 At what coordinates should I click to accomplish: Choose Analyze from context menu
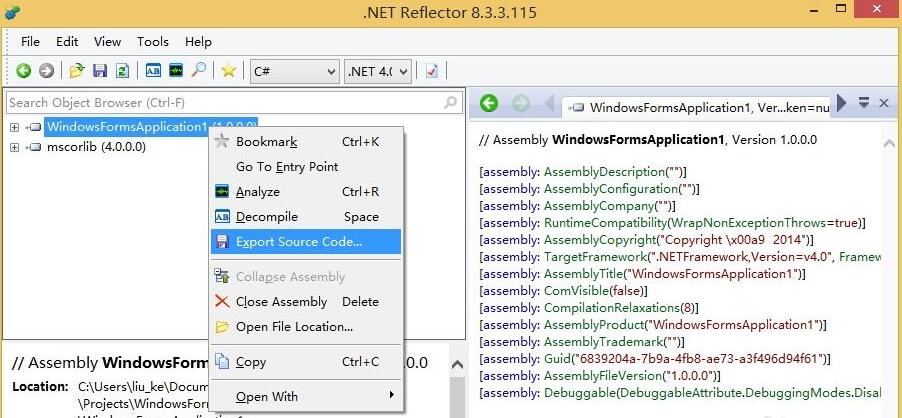tap(306, 191)
